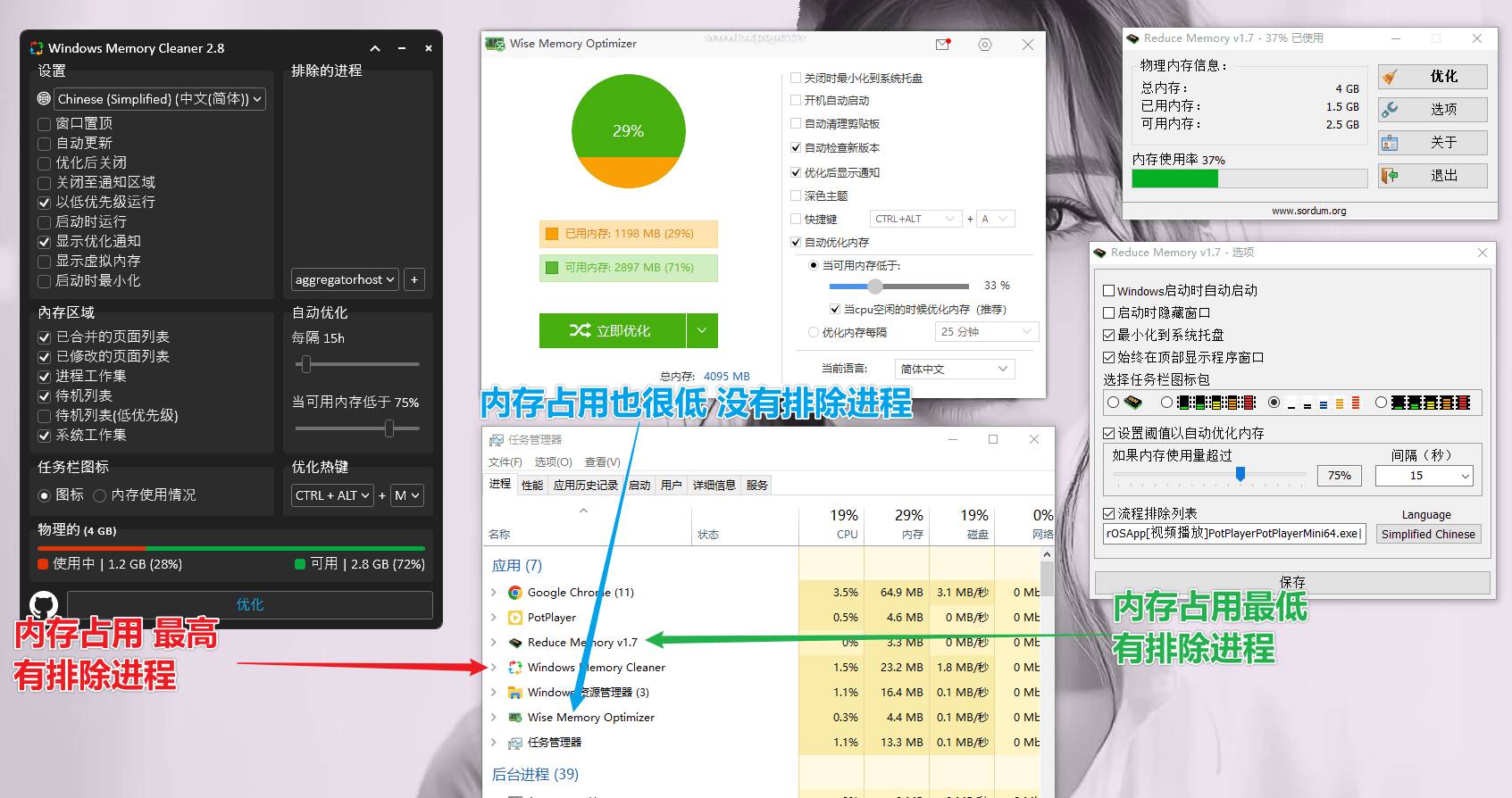The image size is (1512, 798).
Task: Click the 保存 button in Reduce Memory options
Action: point(1291,582)
